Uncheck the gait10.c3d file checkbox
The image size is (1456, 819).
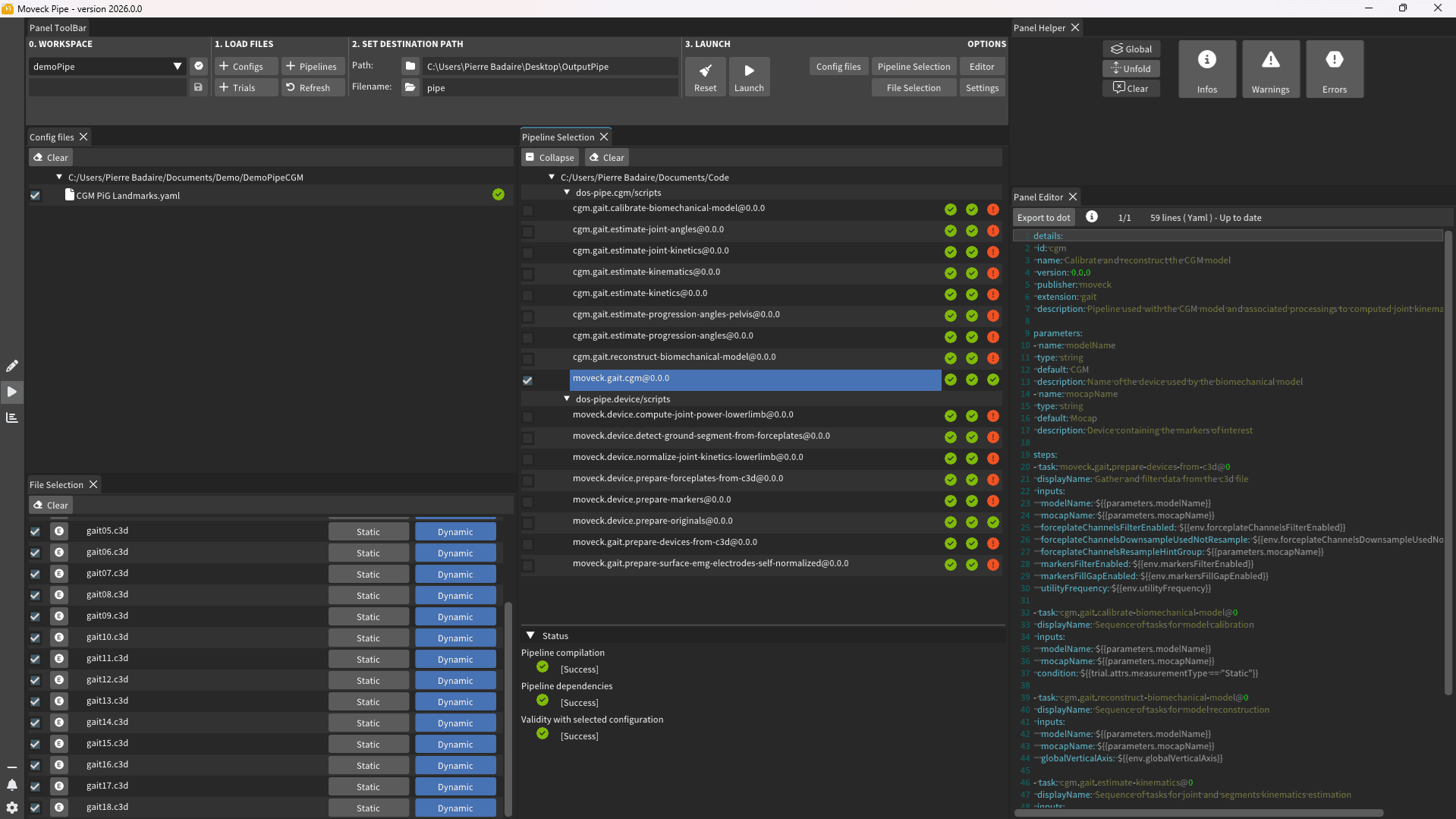click(35, 638)
